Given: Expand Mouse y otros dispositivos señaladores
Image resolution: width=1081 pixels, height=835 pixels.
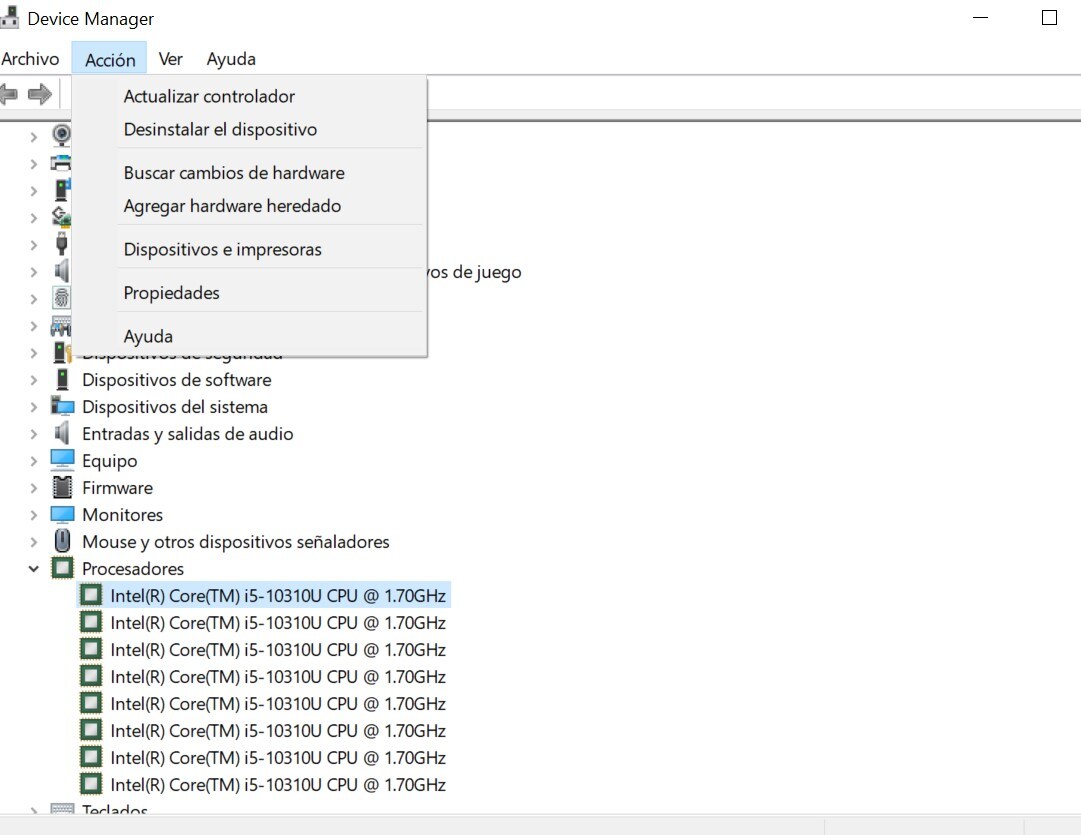Looking at the screenshot, I should (x=33, y=542).
